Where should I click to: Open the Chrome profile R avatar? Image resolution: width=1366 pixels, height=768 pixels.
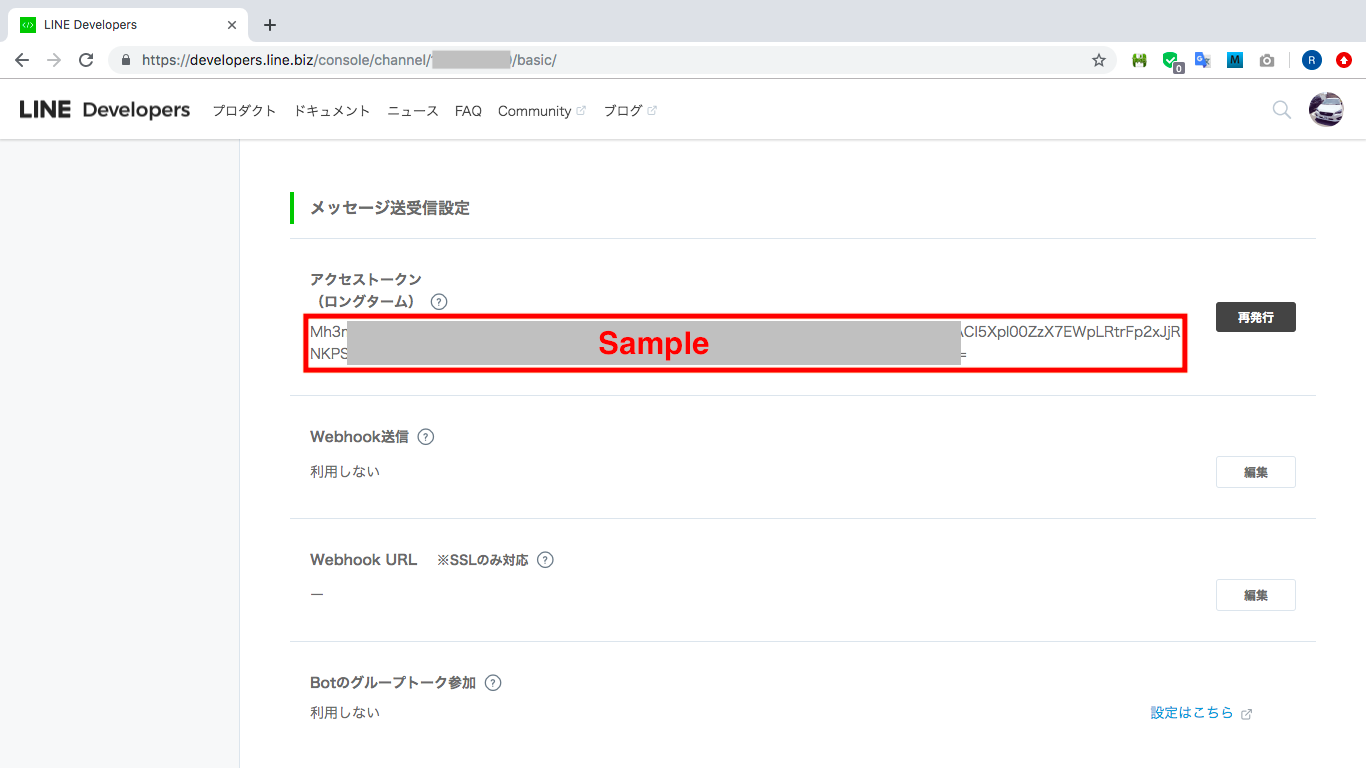(x=1312, y=60)
